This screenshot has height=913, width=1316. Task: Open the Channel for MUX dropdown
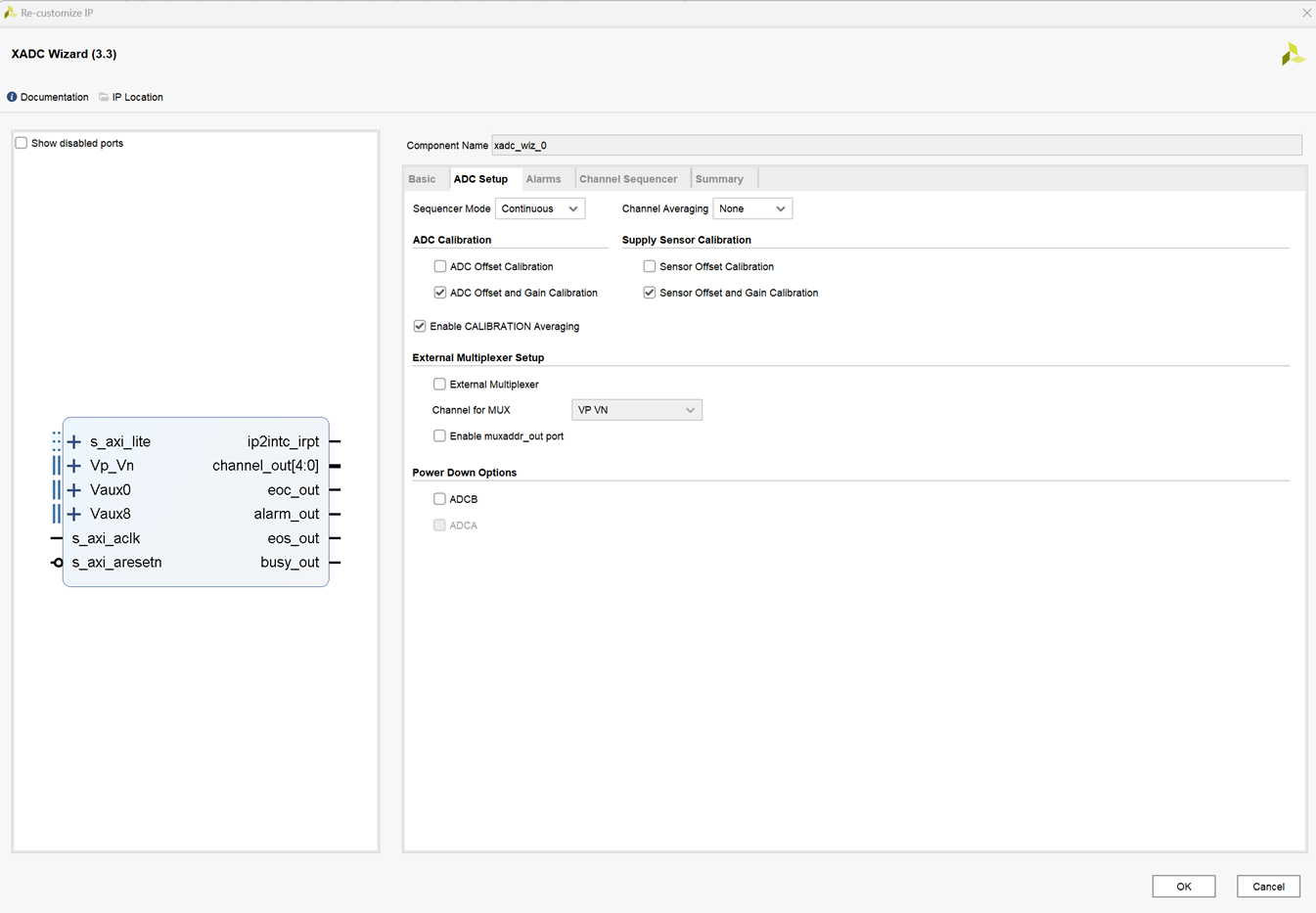(x=637, y=410)
